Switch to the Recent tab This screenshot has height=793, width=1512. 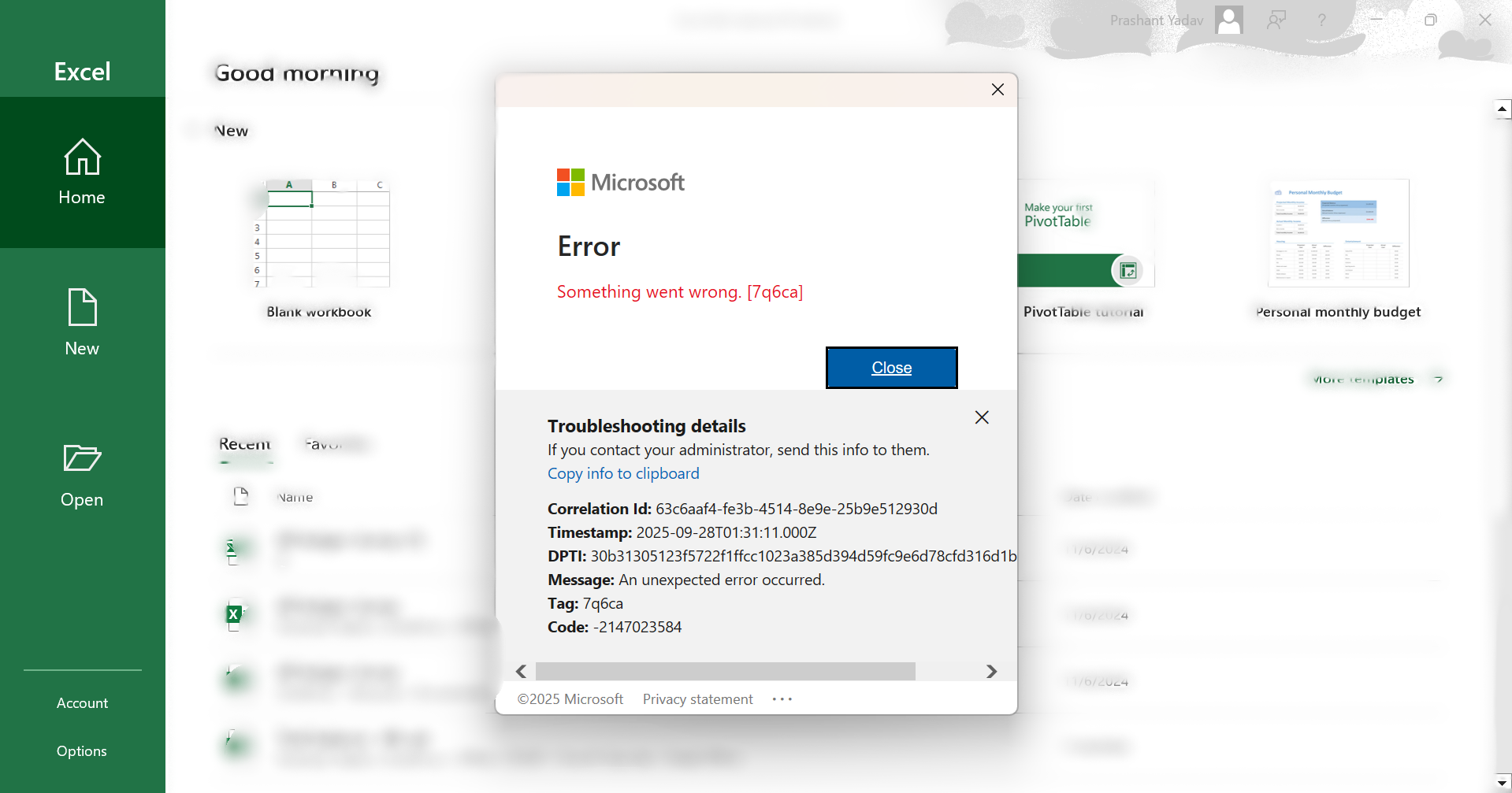[x=245, y=444]
